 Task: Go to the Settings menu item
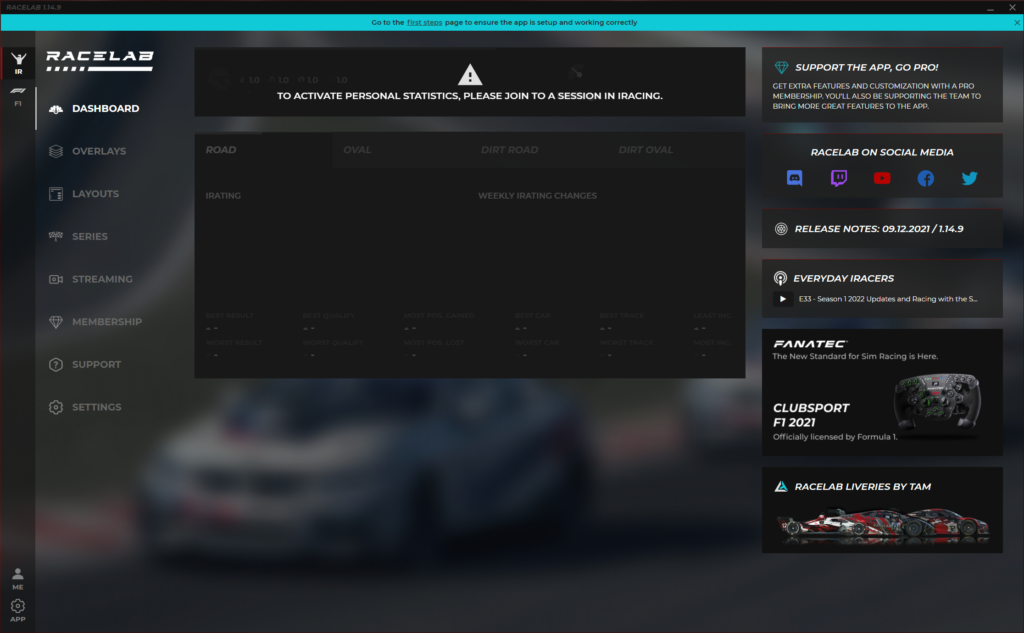(x=97, y=407)
